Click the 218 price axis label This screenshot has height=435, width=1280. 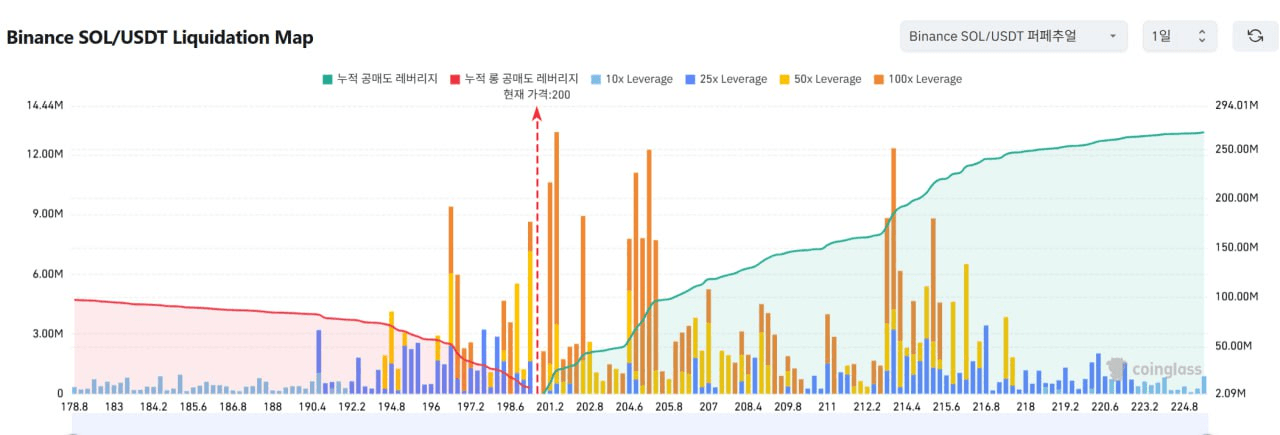coord(1025,408)
